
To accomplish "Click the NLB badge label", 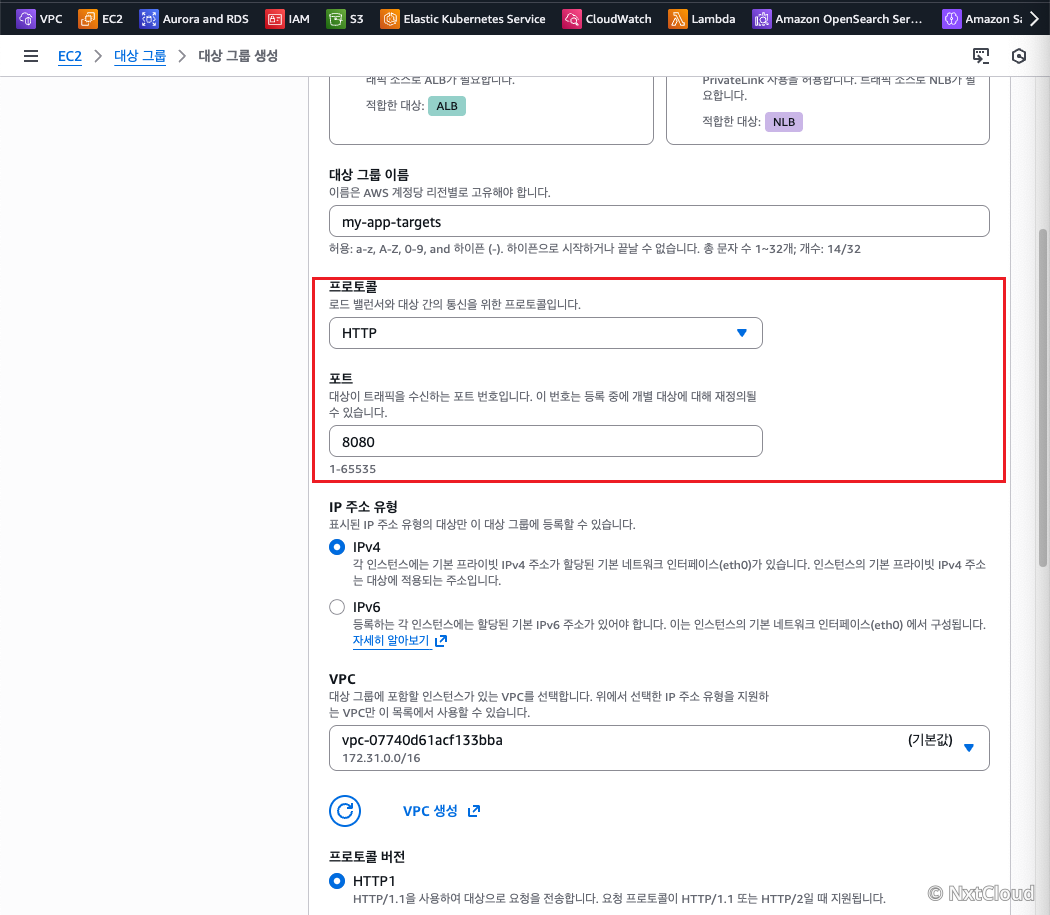I will point(783,122).
